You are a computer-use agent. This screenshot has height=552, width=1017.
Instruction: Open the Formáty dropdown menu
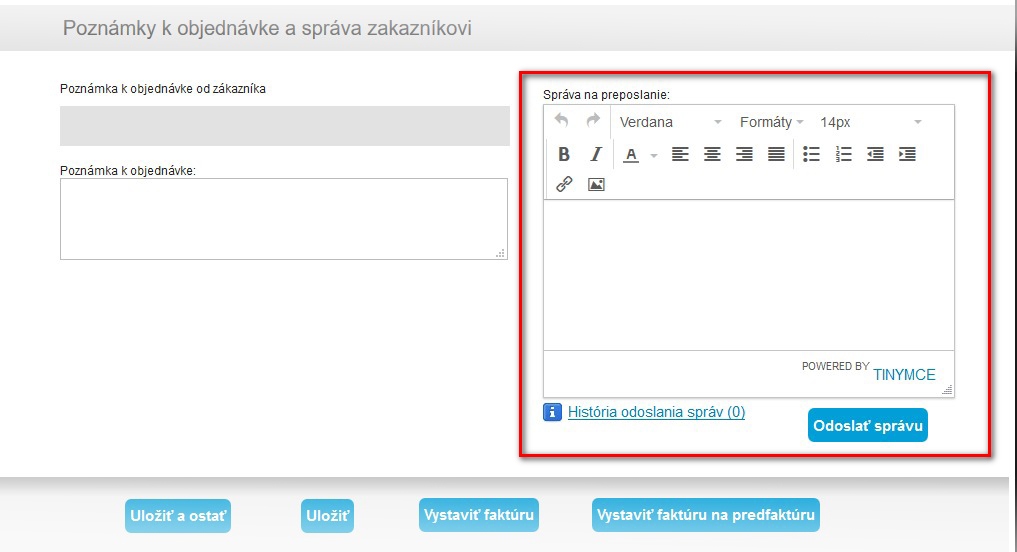771,122
